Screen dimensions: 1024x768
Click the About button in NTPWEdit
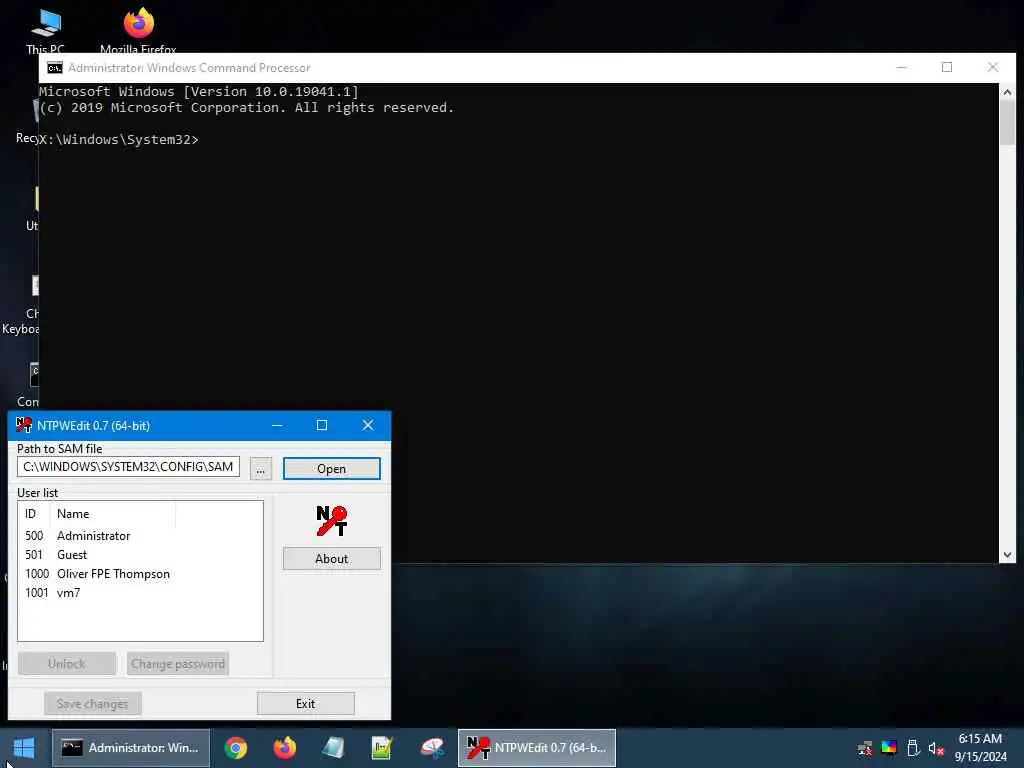(x=331, y=558)
